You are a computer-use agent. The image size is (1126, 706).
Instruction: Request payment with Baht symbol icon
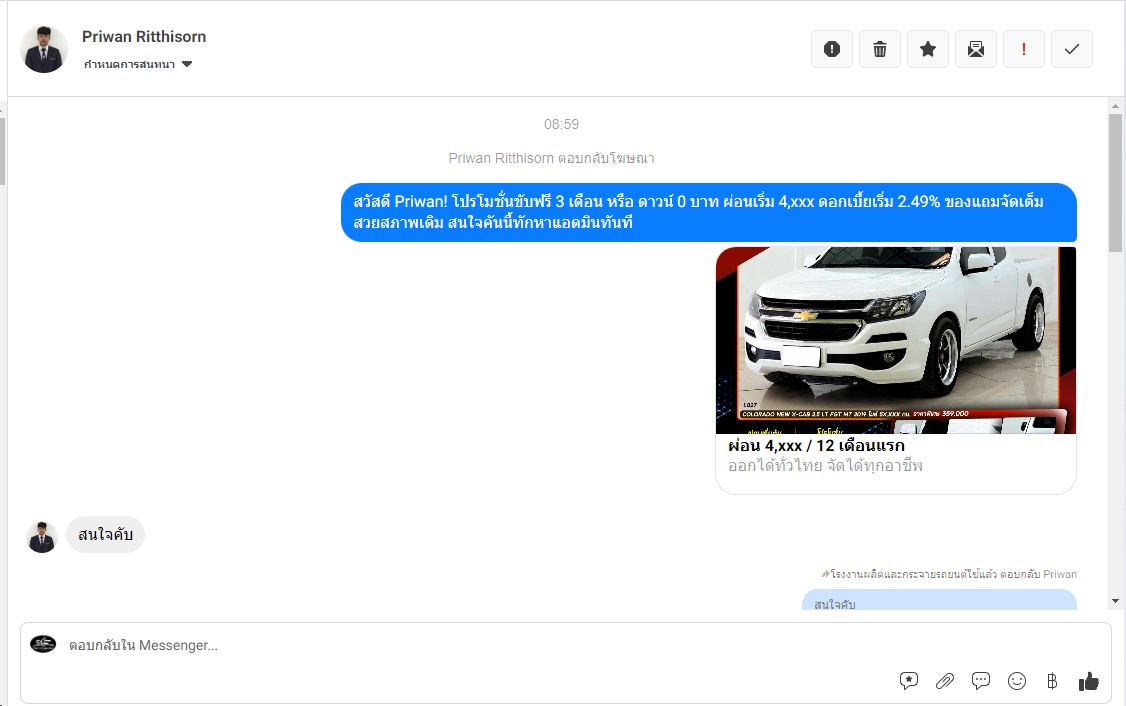1052,681
